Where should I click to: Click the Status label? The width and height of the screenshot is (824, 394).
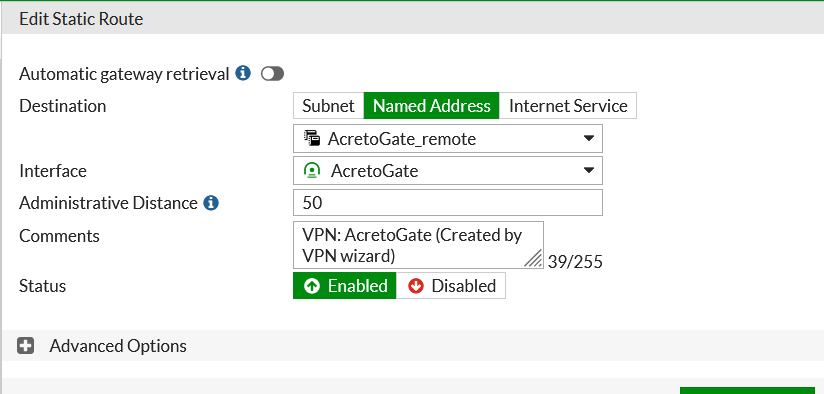(43, 286)
